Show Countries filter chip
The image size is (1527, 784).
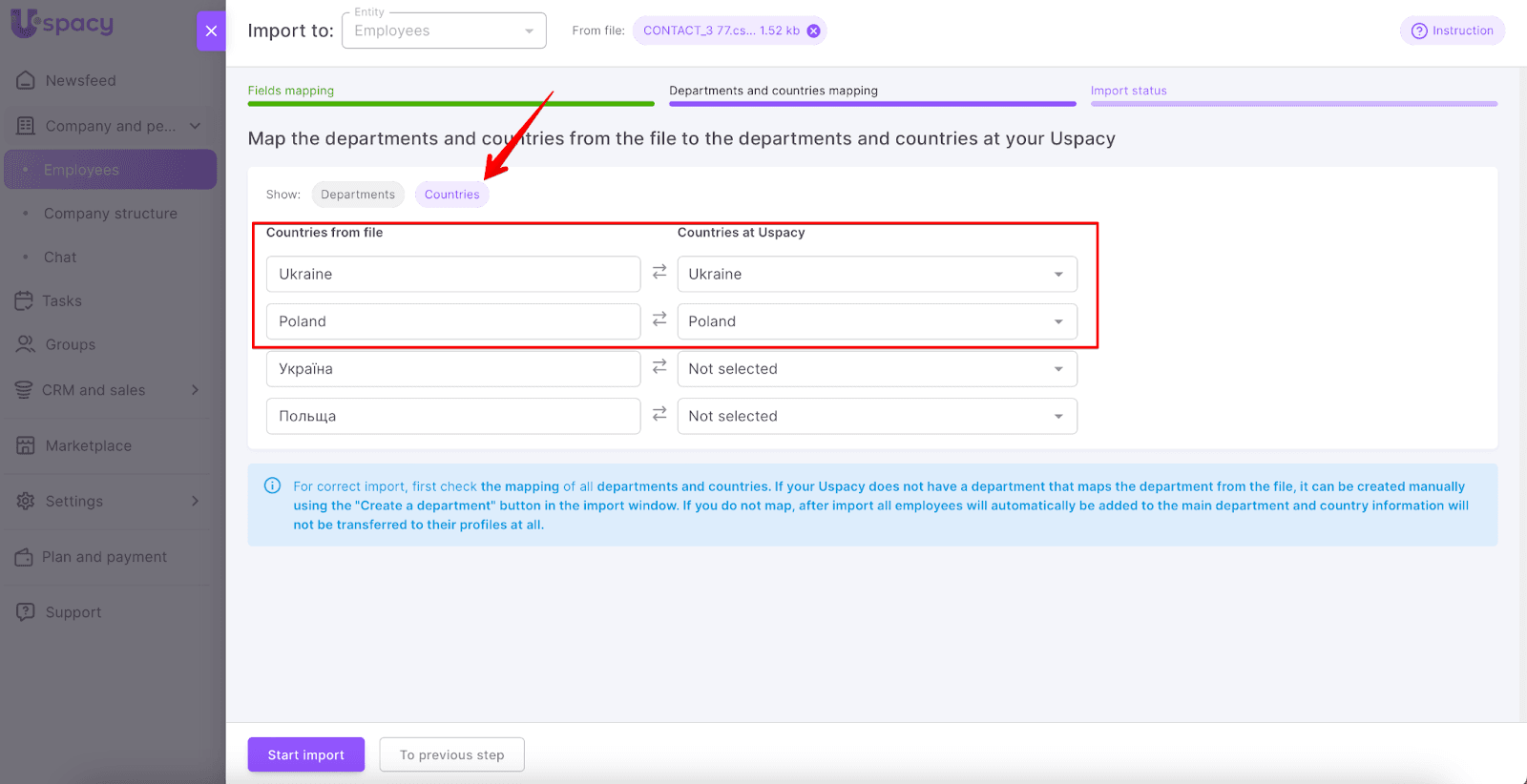452,195
